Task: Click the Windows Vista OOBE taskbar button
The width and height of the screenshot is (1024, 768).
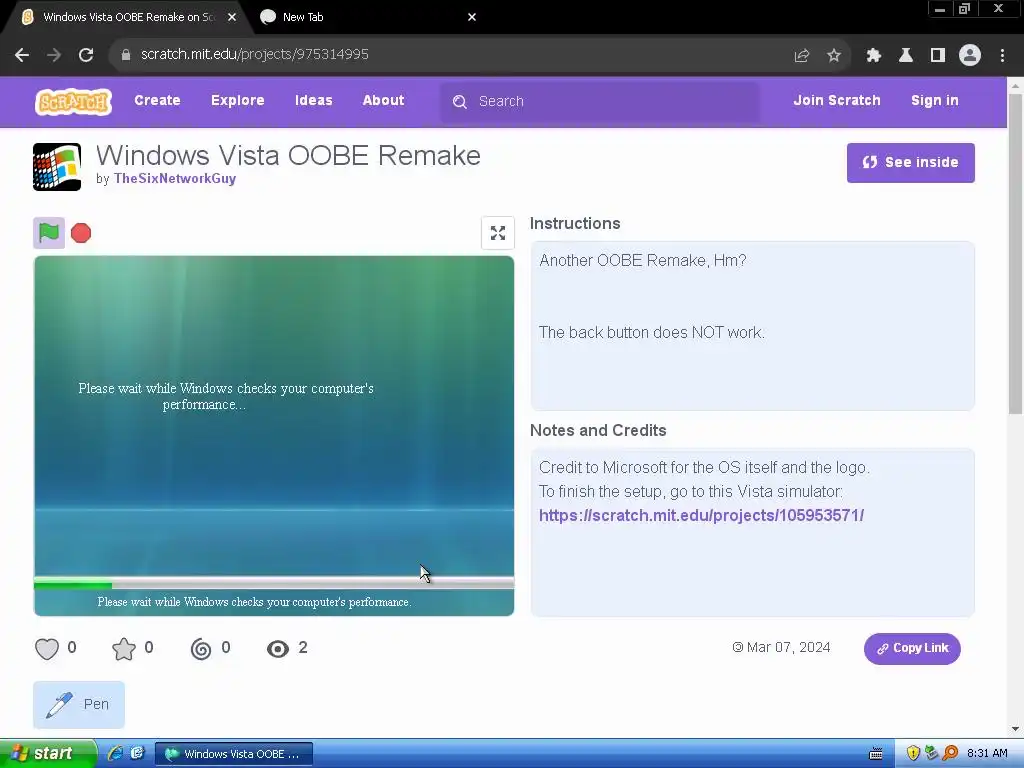Action: [234, 754]
